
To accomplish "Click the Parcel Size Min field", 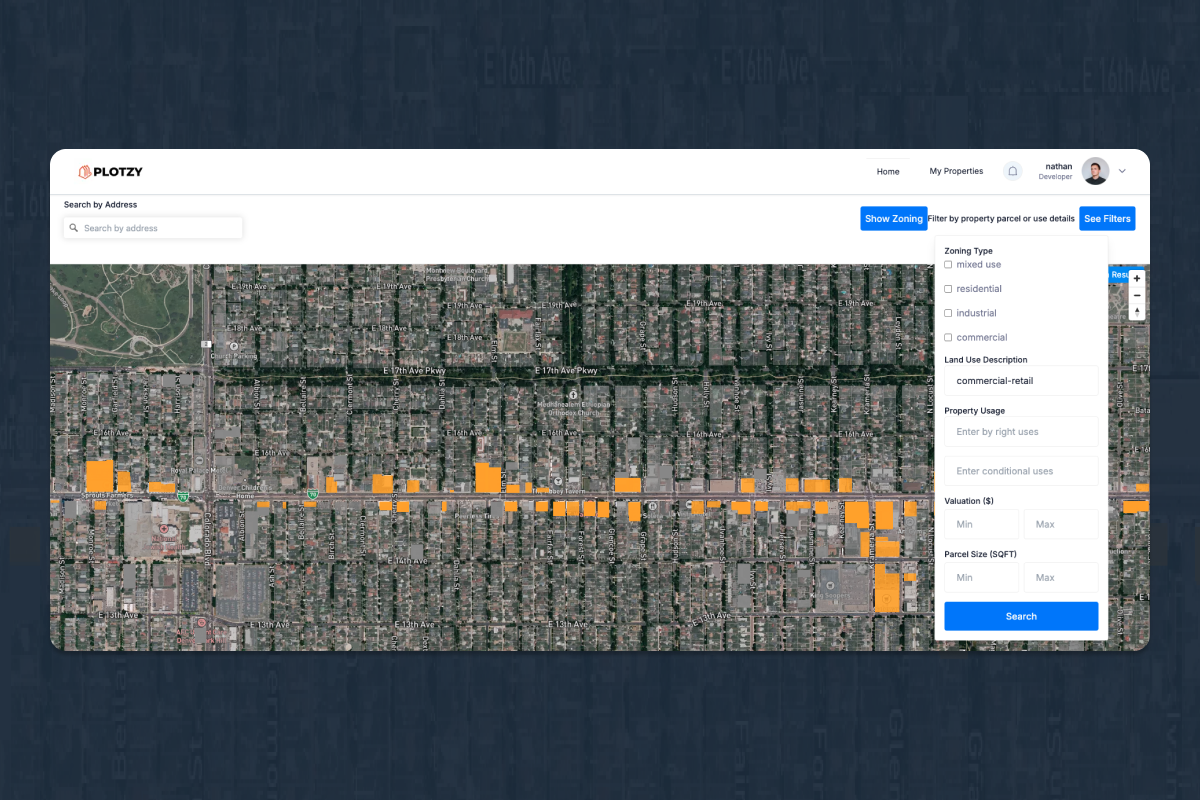I will 981,577.
